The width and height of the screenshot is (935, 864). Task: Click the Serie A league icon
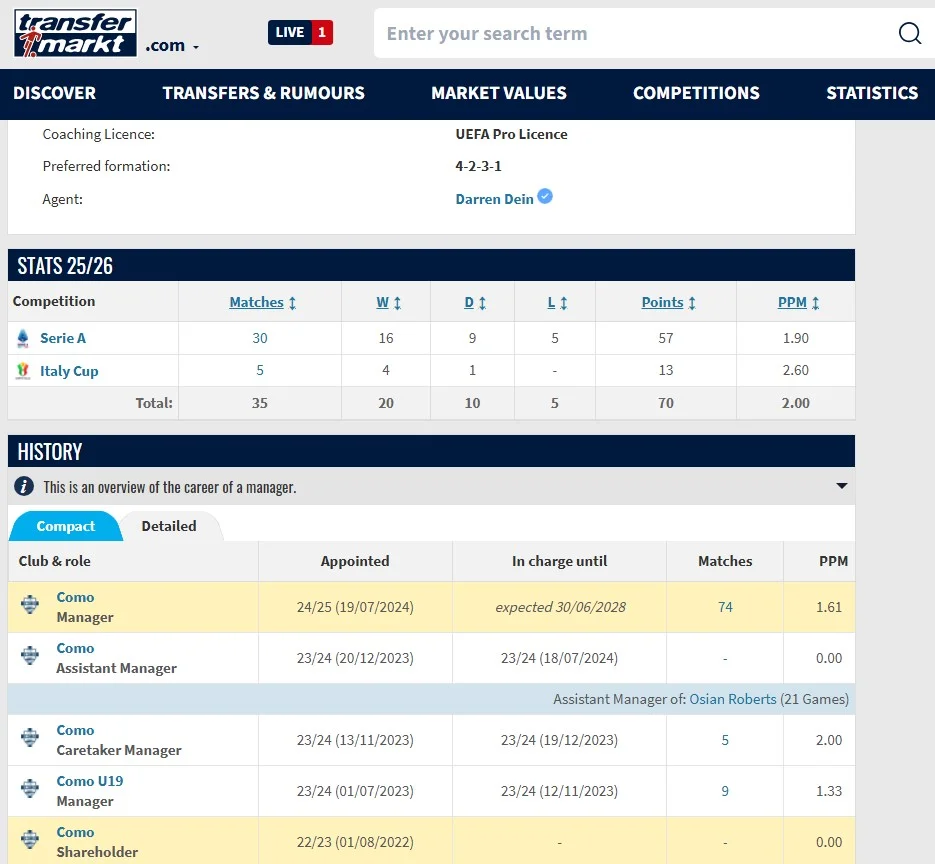23,338
